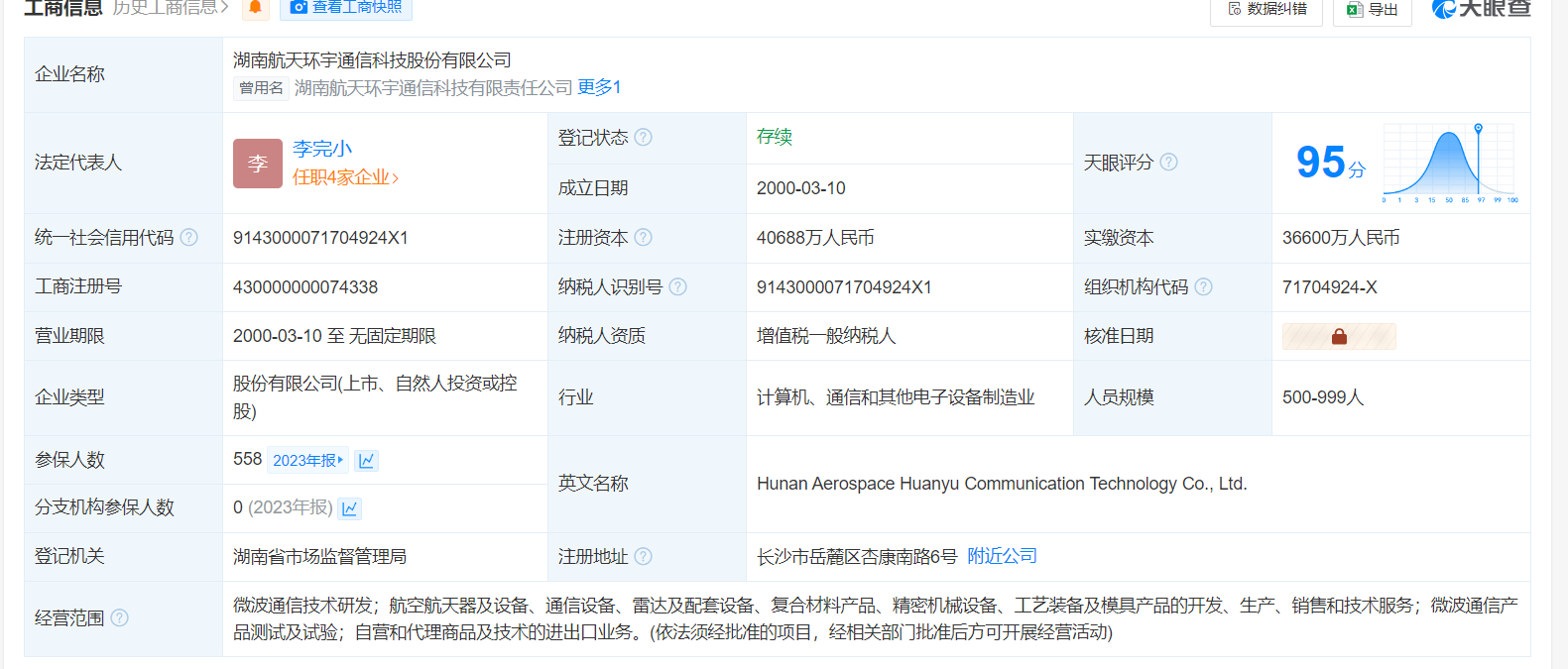This screenshot has width=1568, height=669.
Task: Click help icon next to 注册资本
Action: tap(644, 238)
